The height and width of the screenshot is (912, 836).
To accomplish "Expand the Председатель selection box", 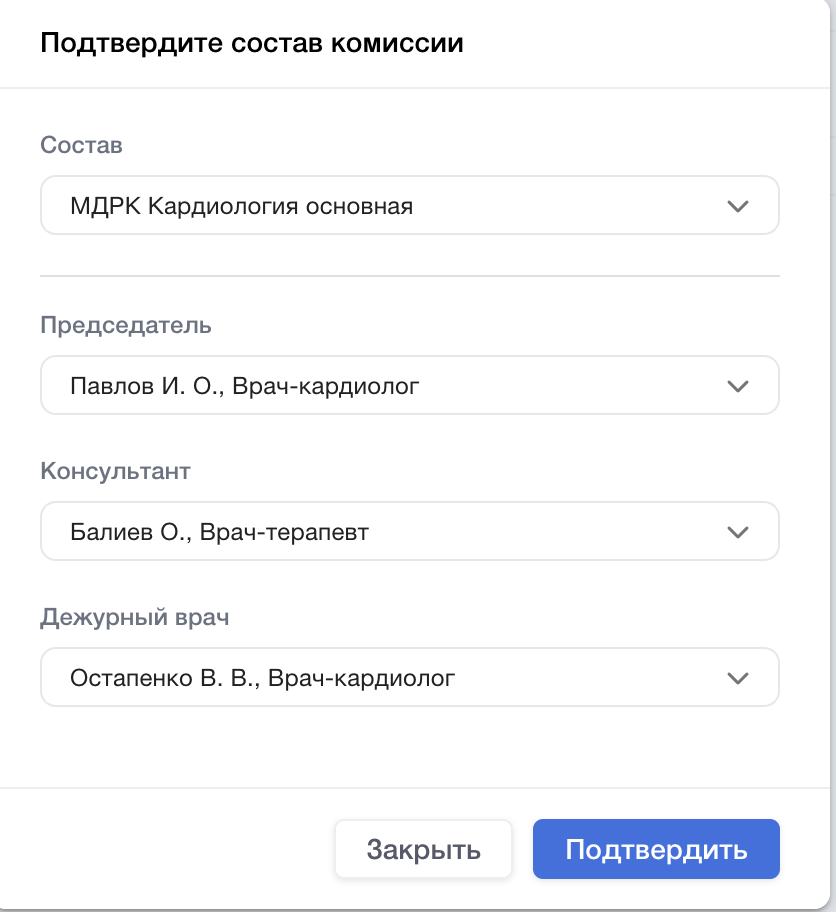I will click(x=409, y=385).
